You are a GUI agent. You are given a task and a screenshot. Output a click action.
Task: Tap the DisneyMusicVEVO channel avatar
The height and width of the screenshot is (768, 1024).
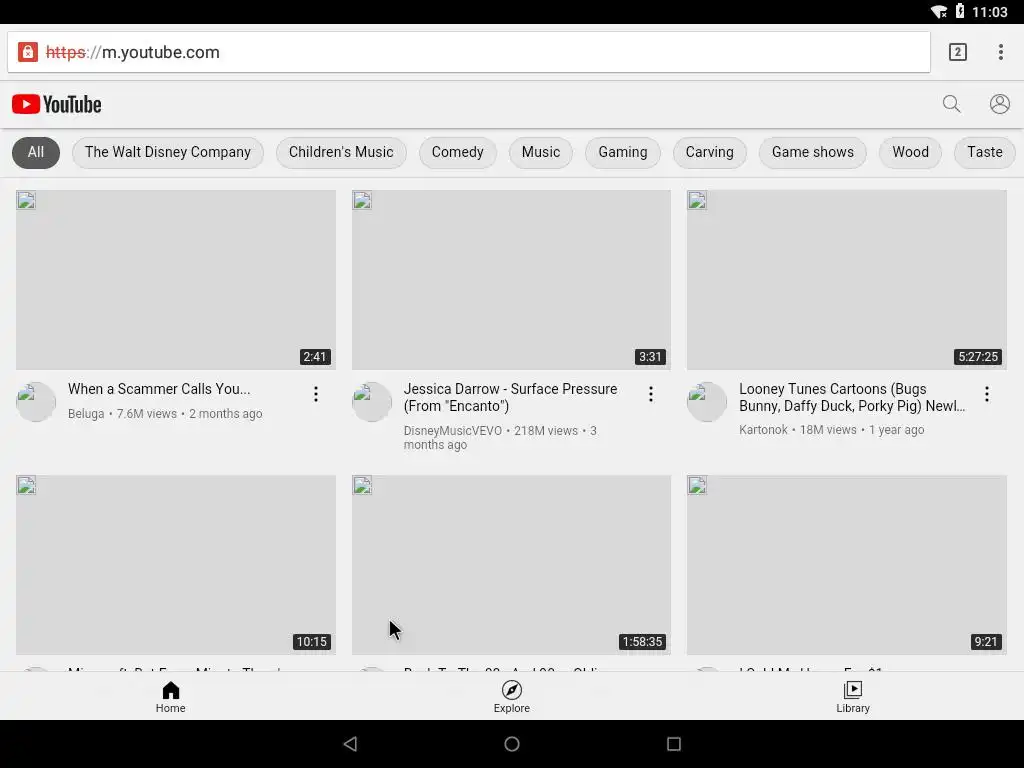tap(372, 402)
